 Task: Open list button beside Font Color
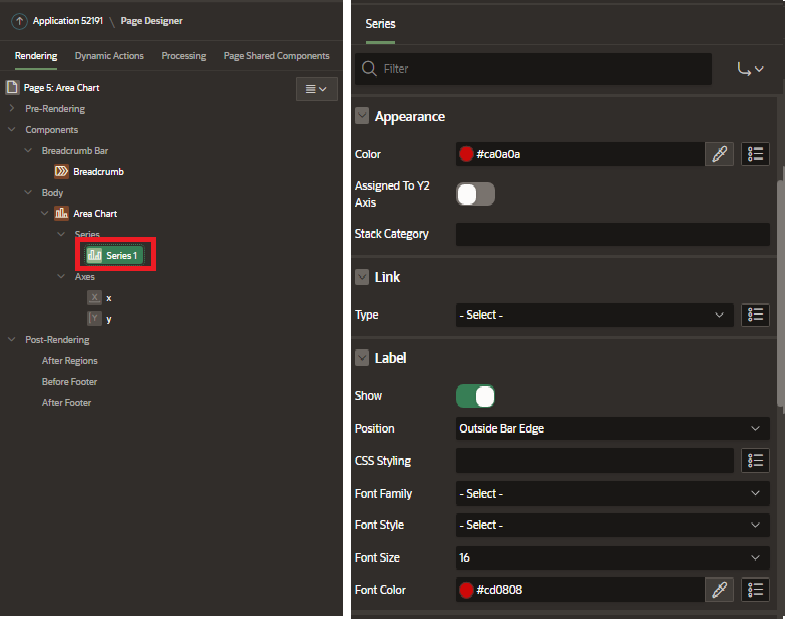point(755,590)
